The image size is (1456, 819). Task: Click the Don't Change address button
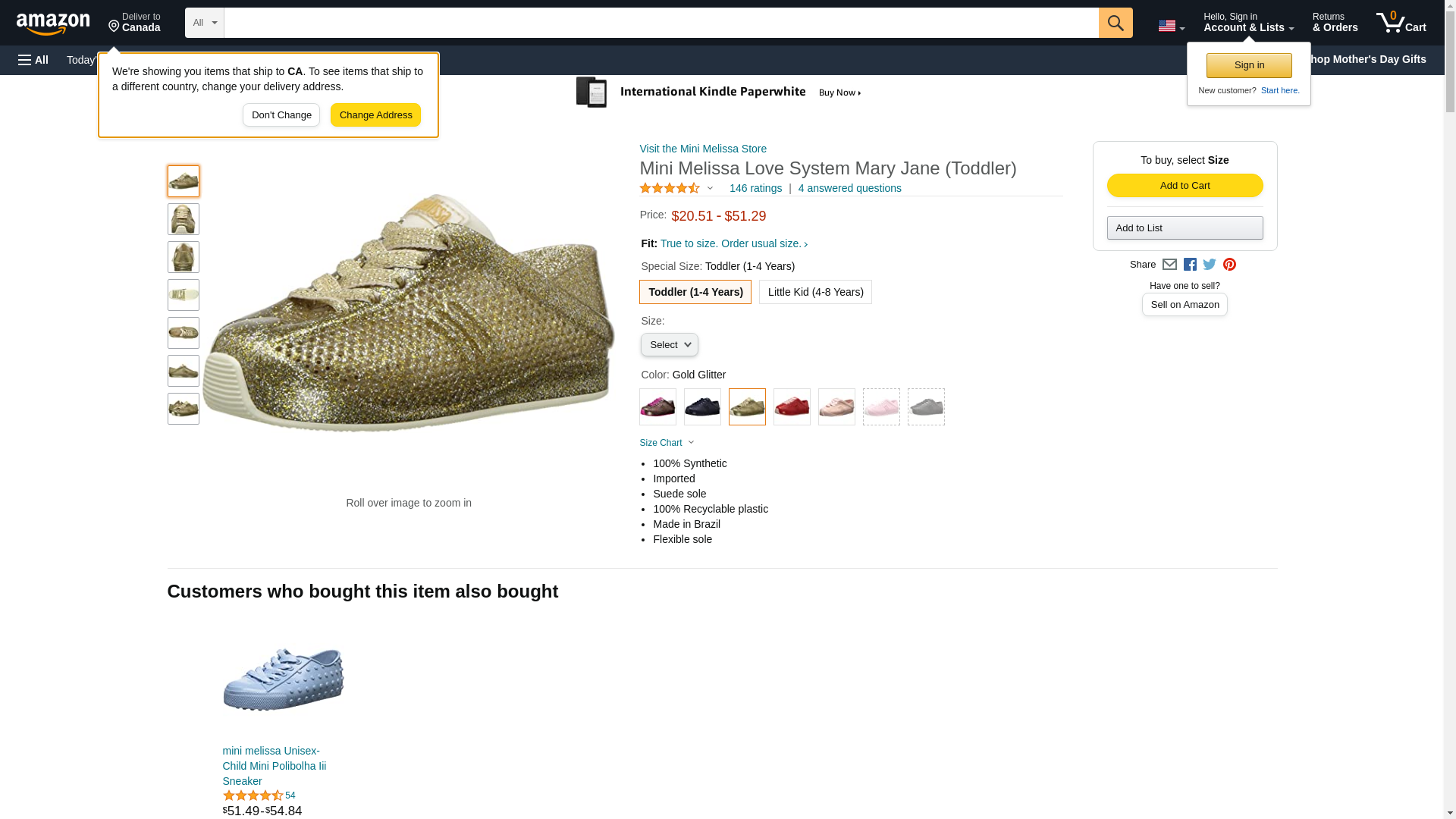point(281,115)
